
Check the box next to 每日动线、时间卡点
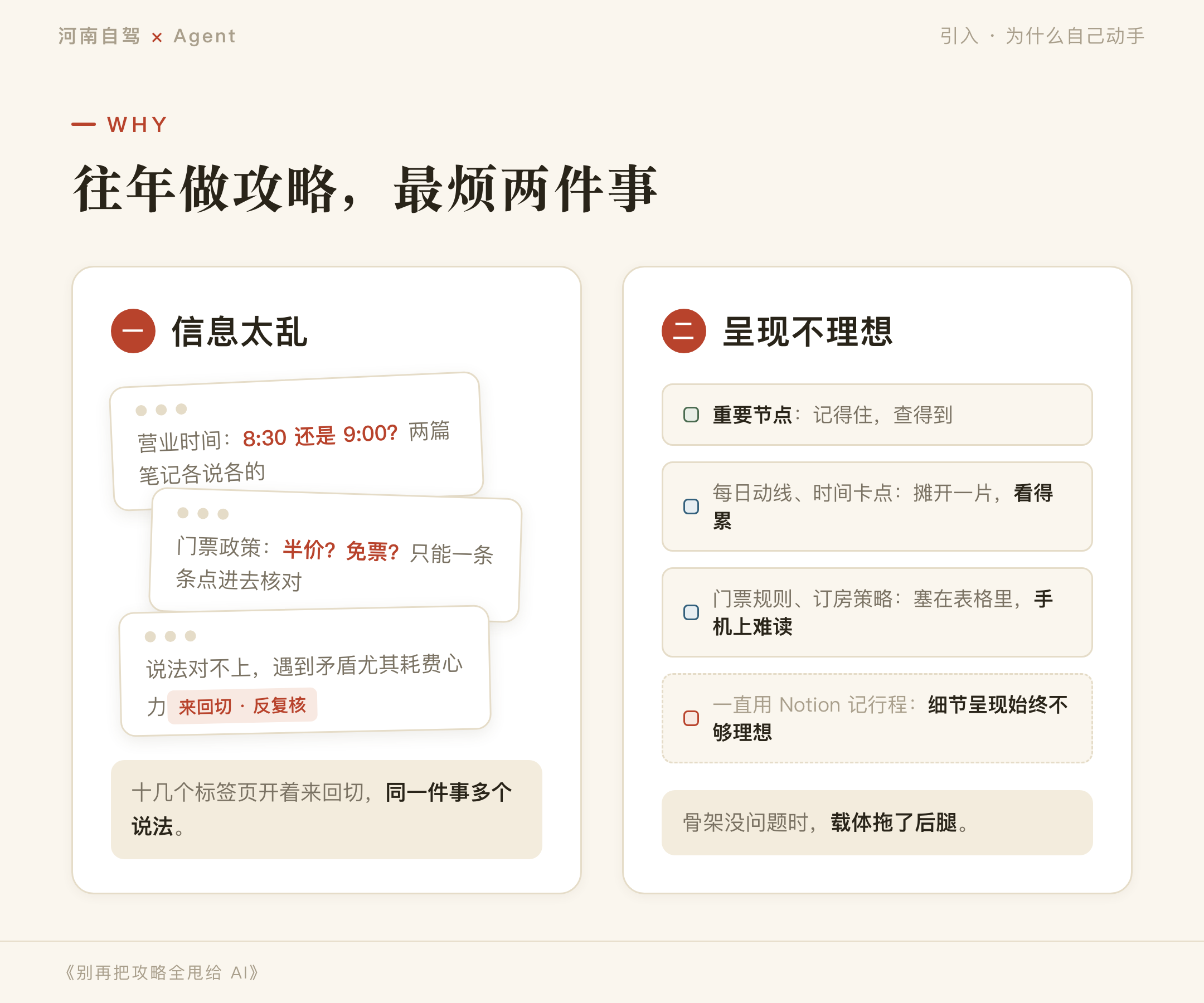point(691,507)
